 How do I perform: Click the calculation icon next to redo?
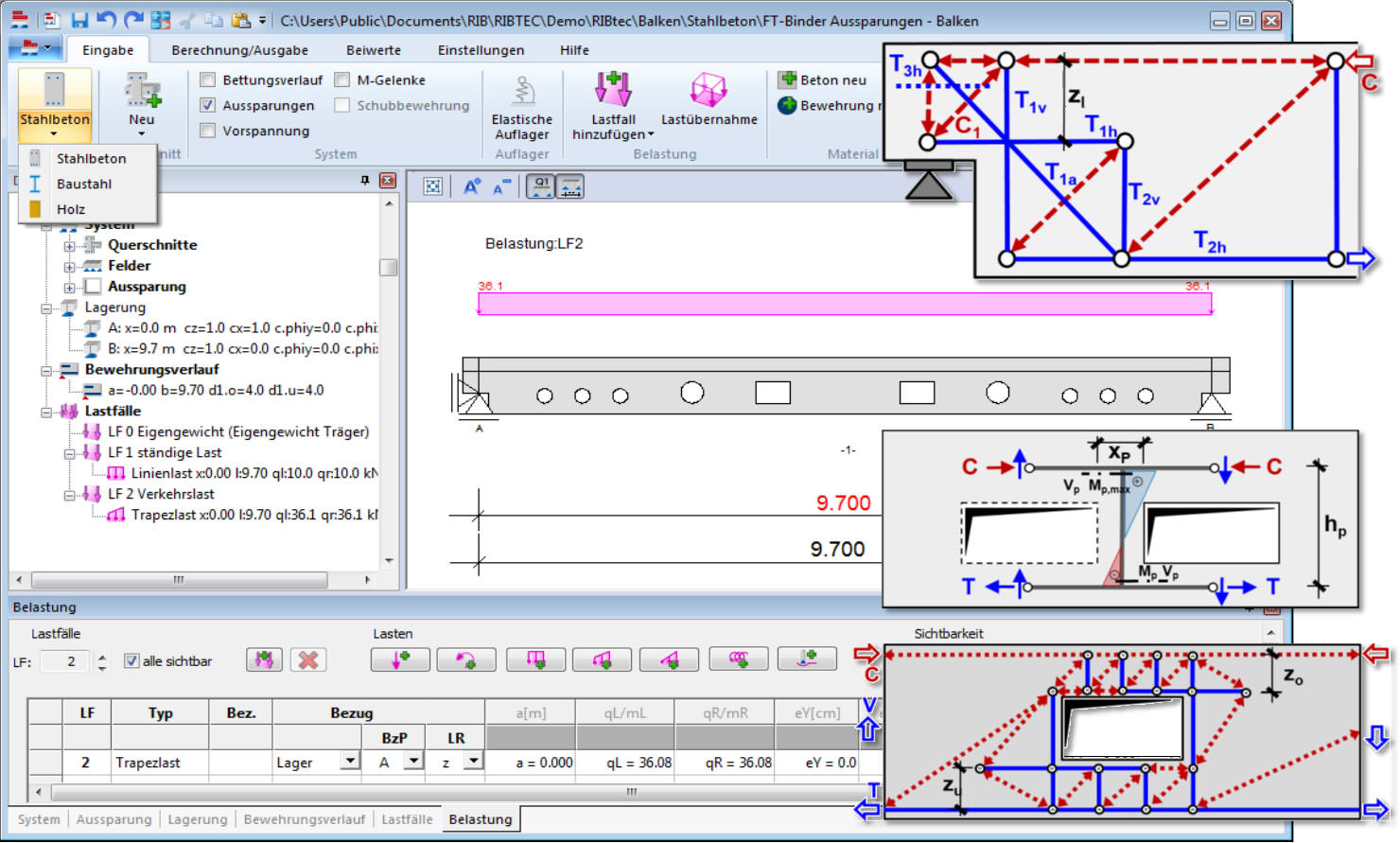pos(161,20)
